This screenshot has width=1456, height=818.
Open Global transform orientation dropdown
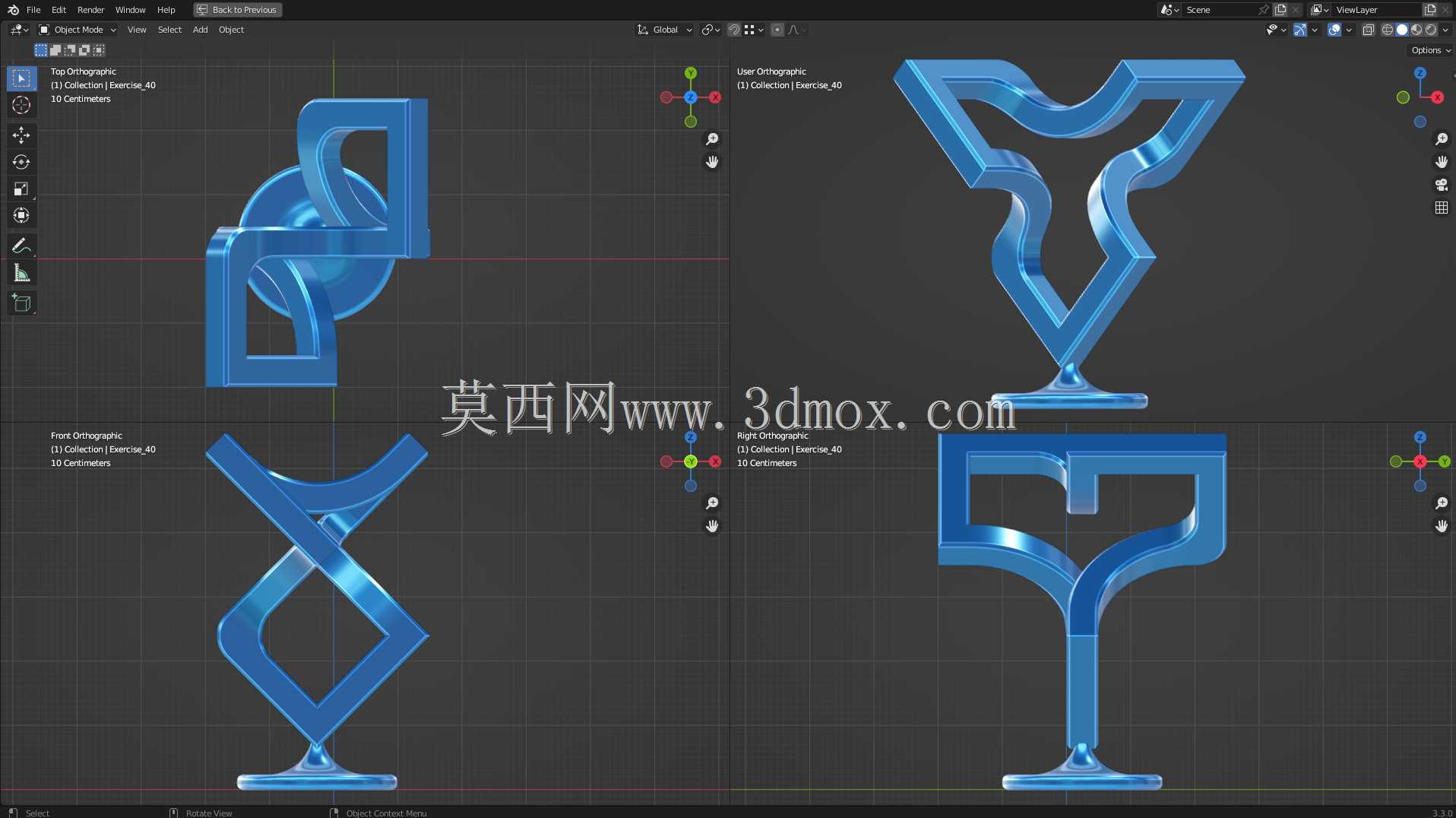click(665, 30)
